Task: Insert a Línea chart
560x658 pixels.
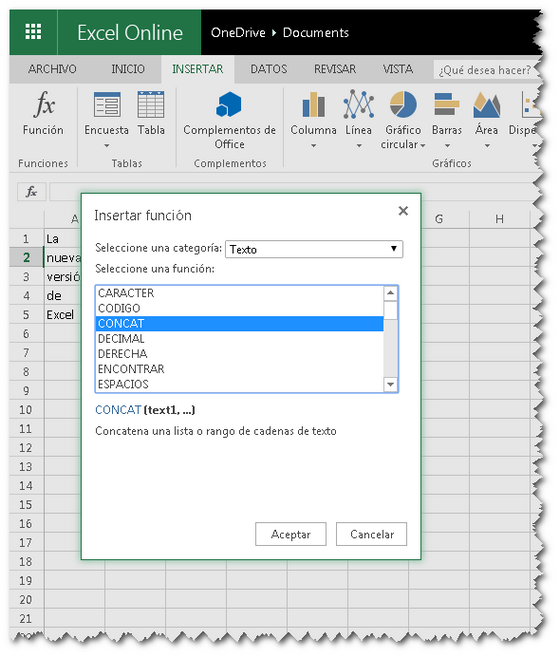Action: tap(359, 113)
